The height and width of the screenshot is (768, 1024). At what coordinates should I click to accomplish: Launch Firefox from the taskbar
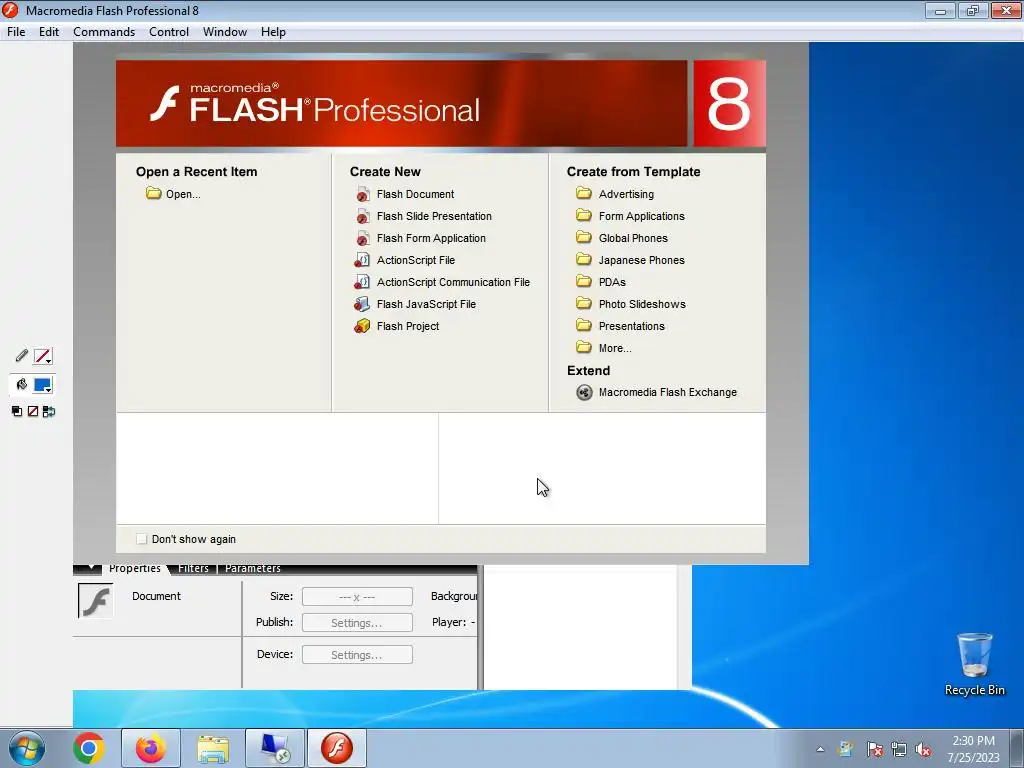(151, 748)
